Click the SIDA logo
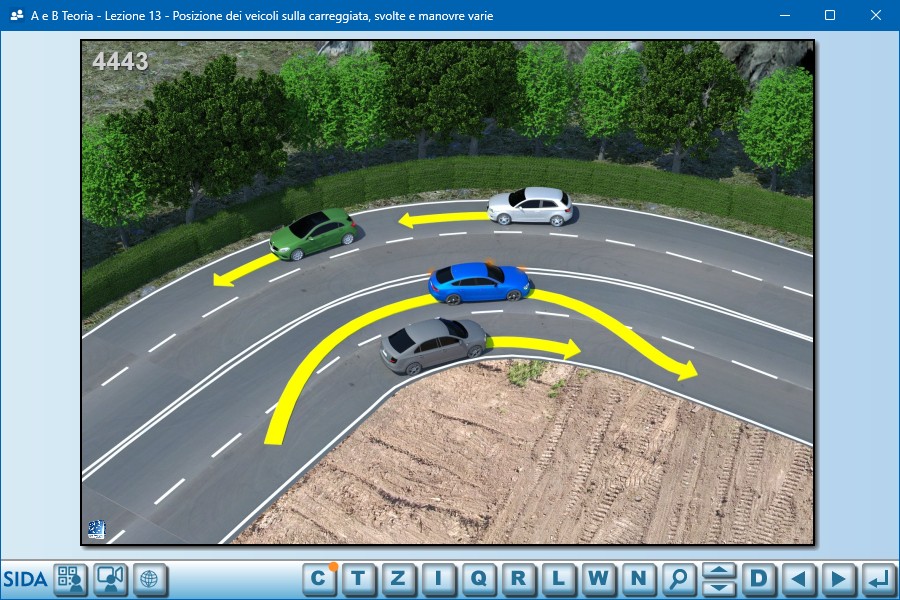 tap(25, 579)
